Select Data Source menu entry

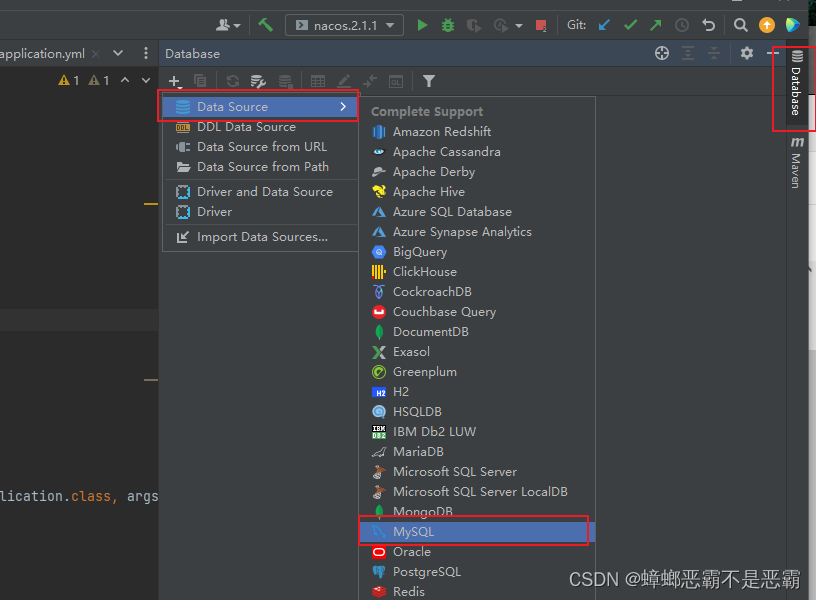(260, 107)
